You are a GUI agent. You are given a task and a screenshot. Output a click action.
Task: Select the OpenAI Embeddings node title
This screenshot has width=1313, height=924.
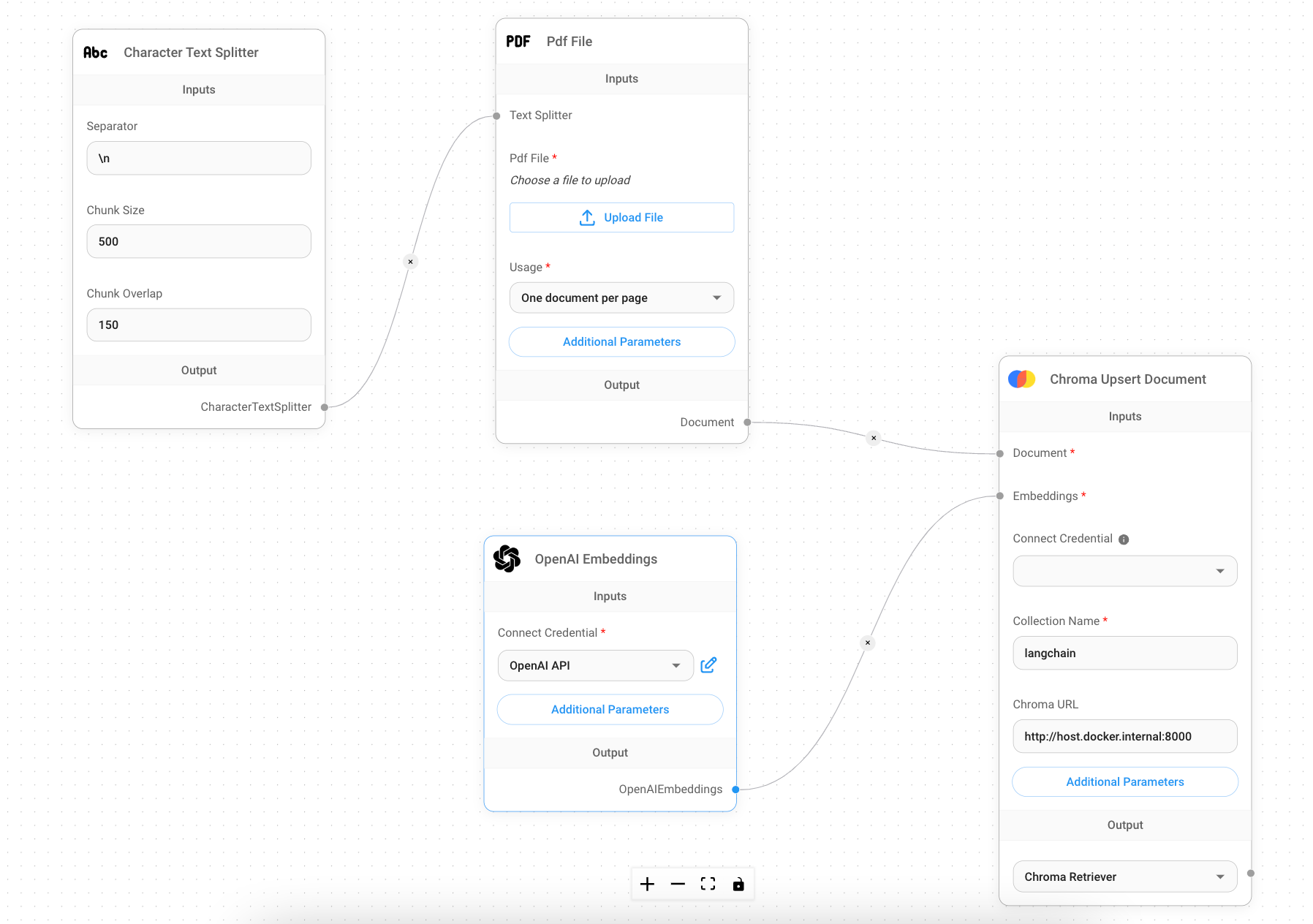[596, 559]
